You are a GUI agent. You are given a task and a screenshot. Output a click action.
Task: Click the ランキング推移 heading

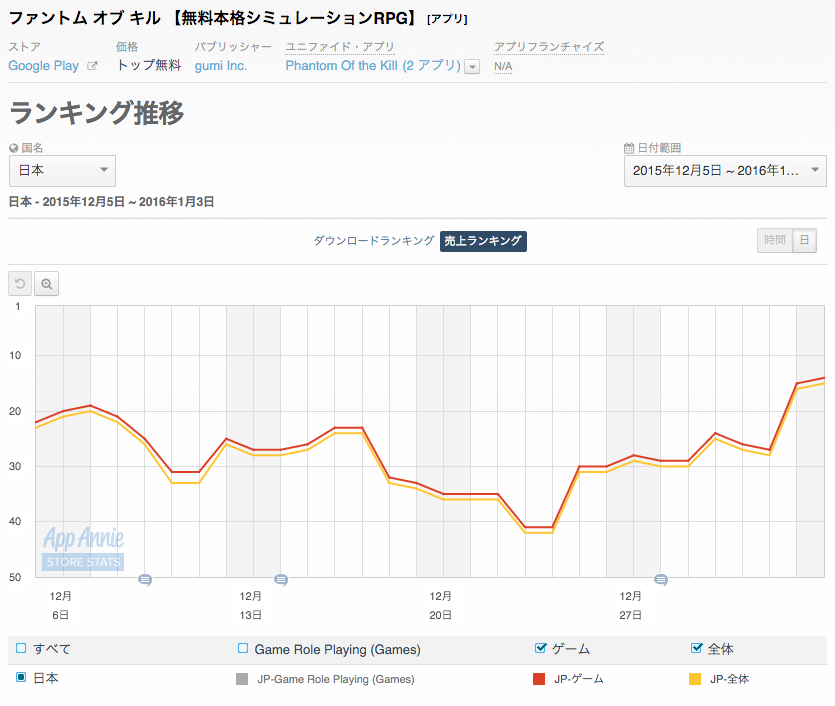coord(96,112)
